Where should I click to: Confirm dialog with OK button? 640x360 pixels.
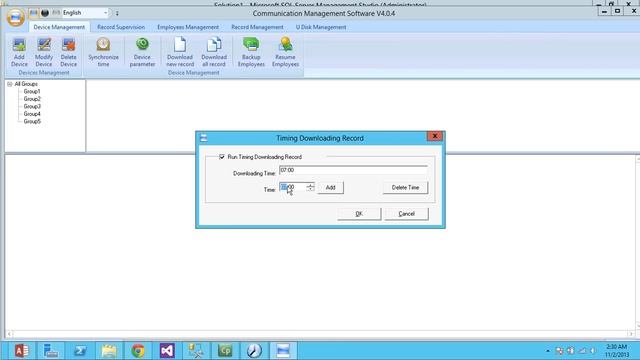359,214
